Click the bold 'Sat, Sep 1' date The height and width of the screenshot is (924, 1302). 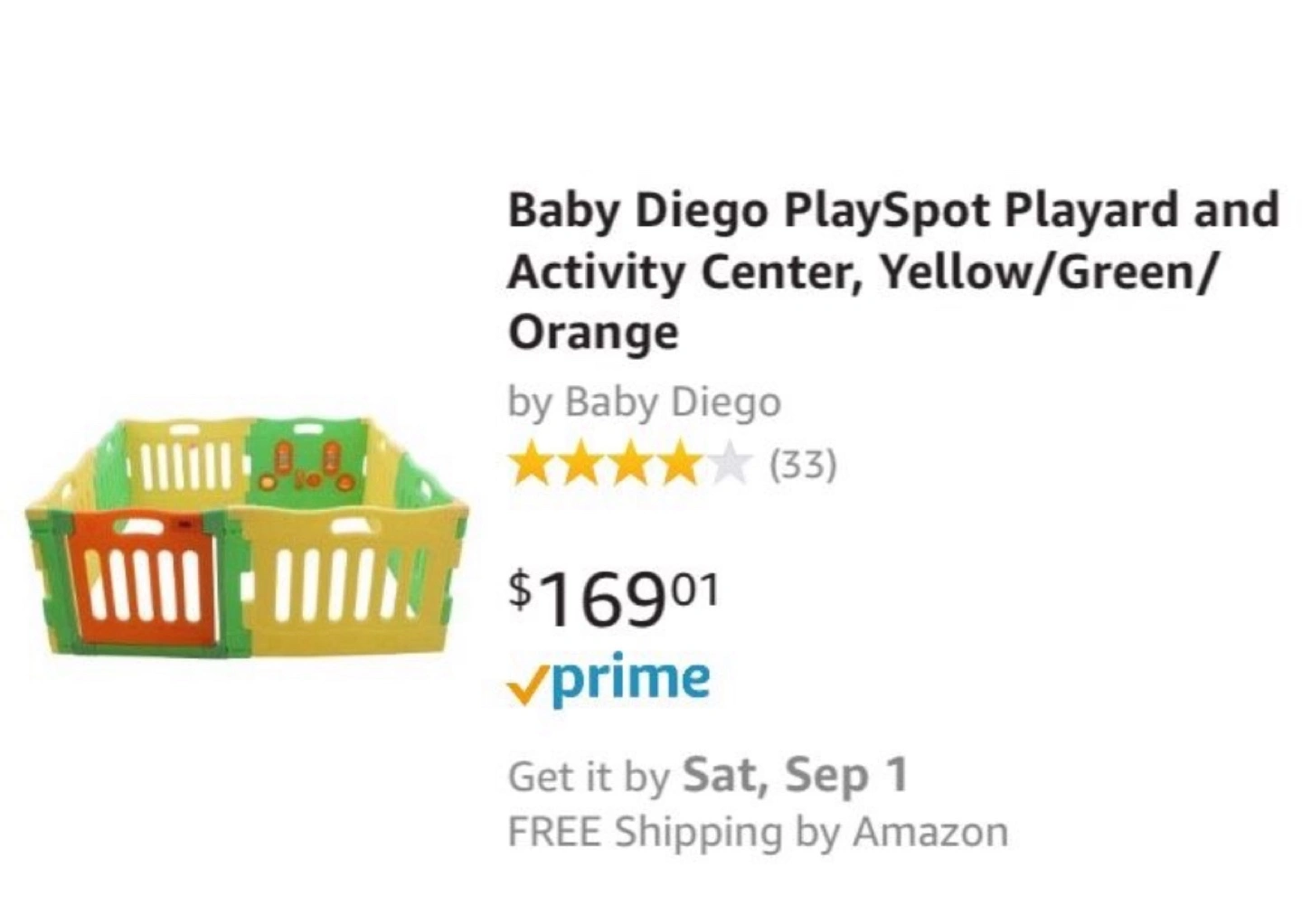(796, 776)
